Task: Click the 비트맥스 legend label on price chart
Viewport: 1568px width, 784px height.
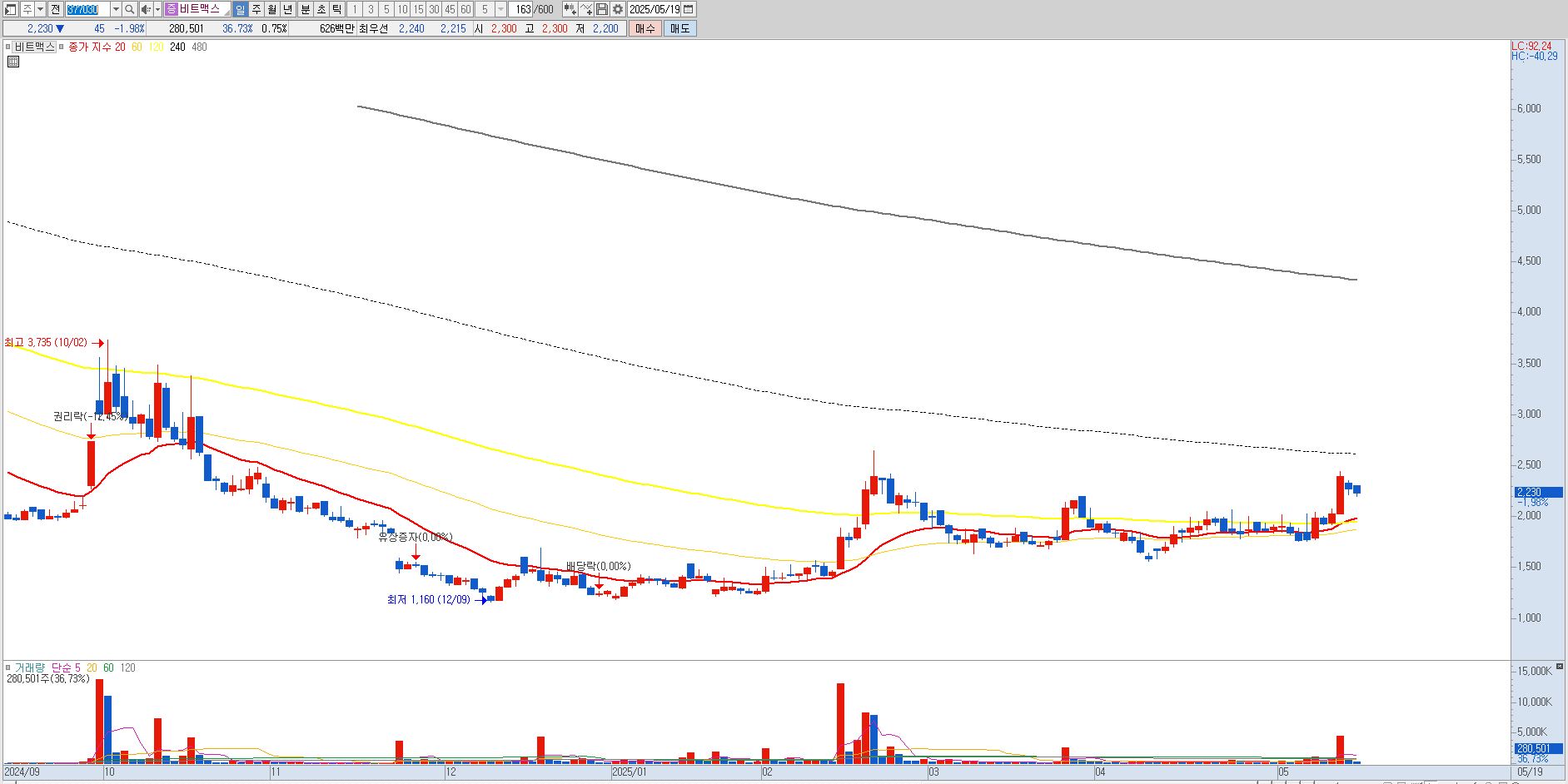Action: 35,47
